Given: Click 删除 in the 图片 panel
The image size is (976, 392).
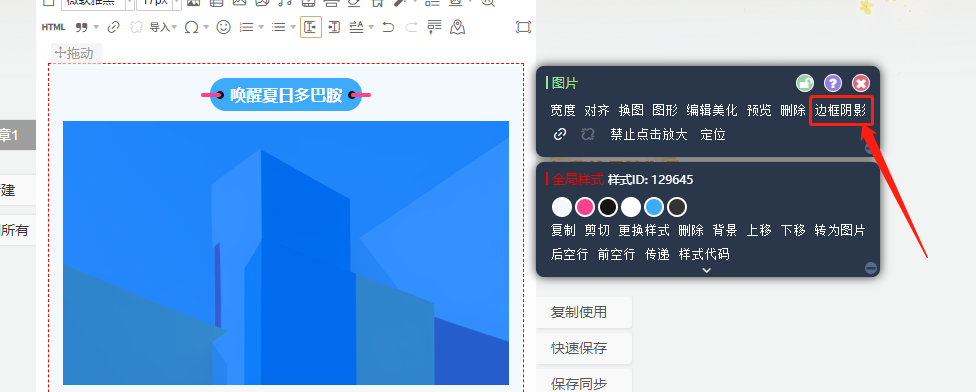Looking at the screenshot, I should (793, 111).
